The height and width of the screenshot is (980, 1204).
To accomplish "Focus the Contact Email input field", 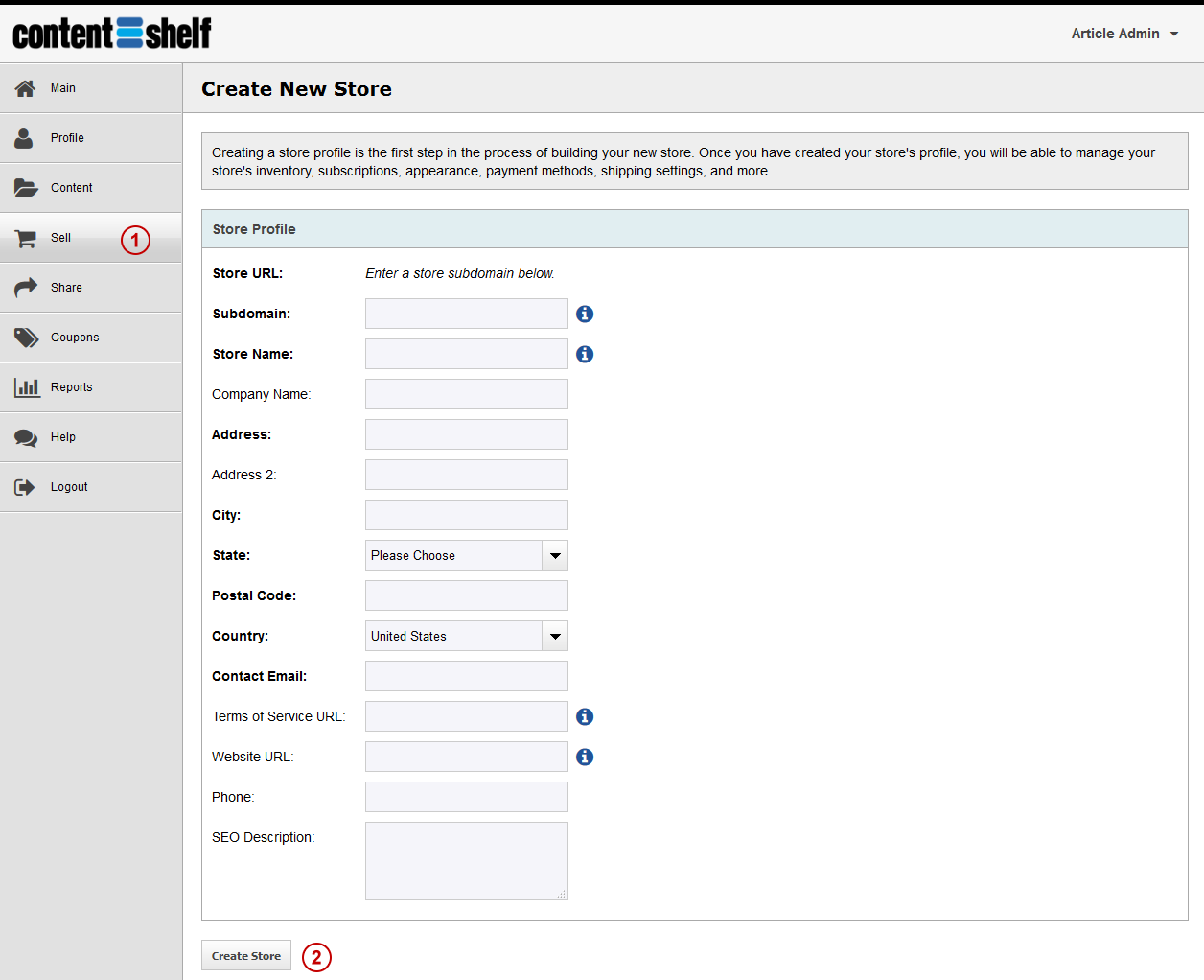I will point(466,676).
